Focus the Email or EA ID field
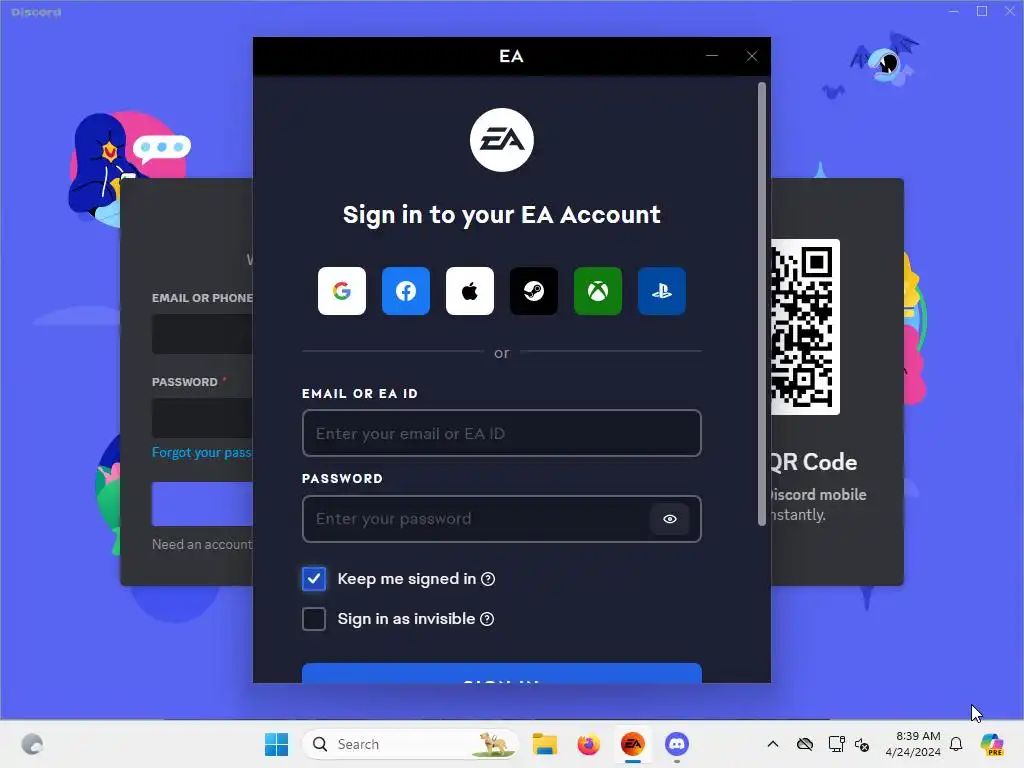1024x768 pixels. click(502, 433)
